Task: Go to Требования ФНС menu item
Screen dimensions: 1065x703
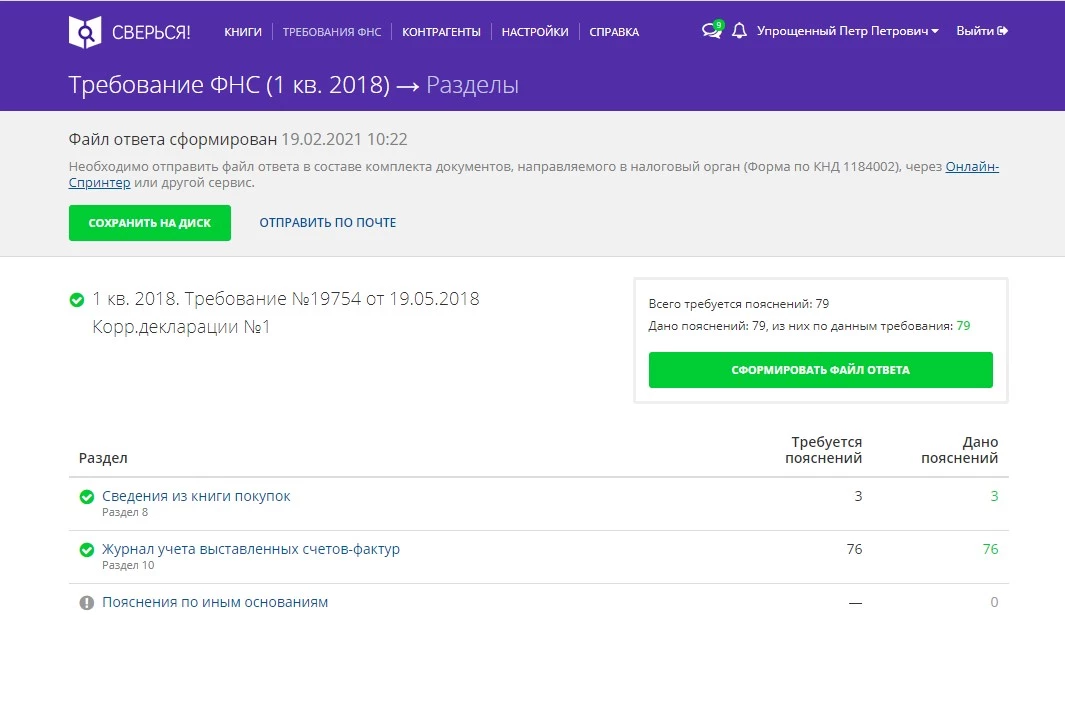Action: 331,32
